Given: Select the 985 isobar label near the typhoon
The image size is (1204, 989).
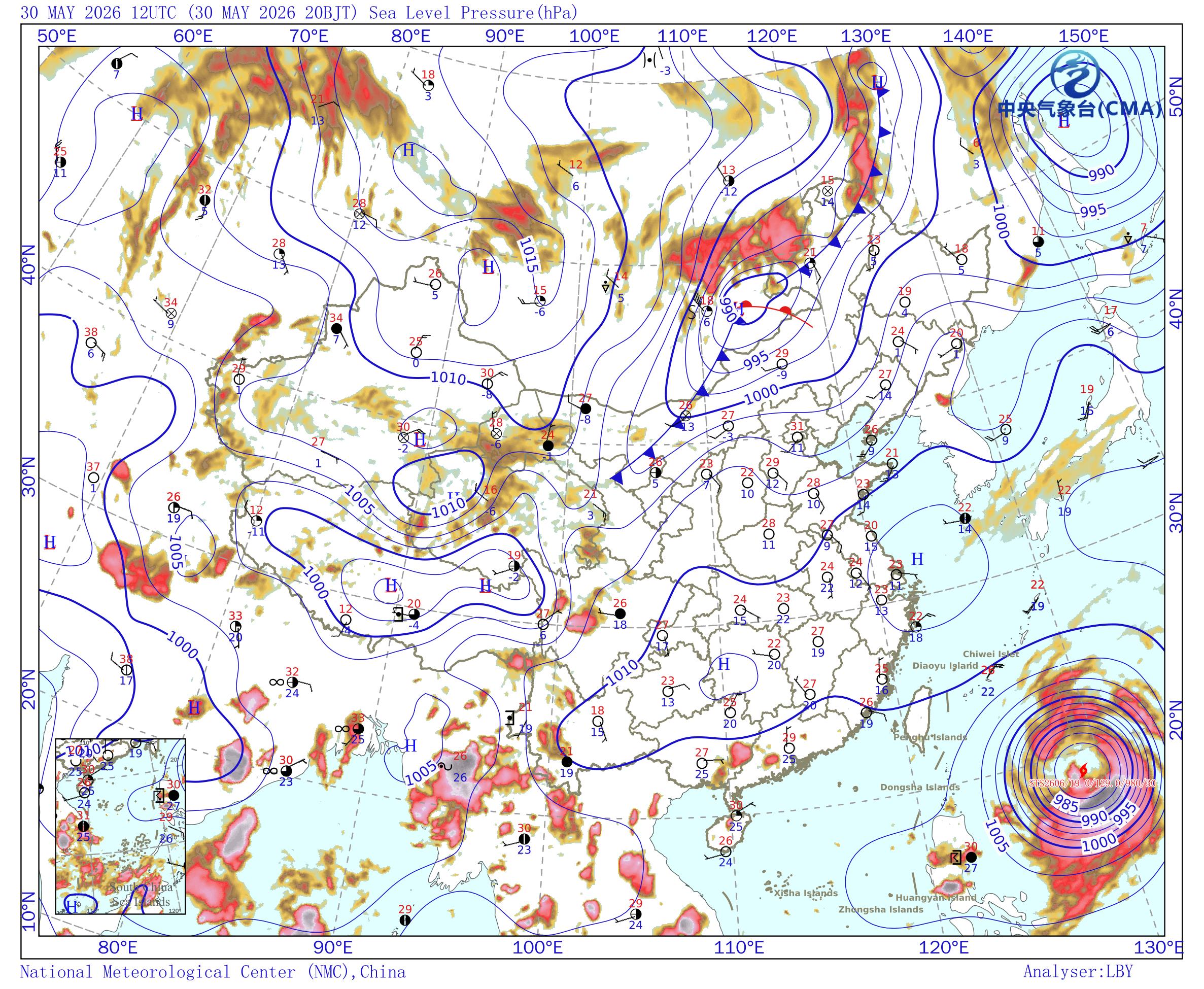Looking at the screenshot, I should pos(1065,804).
